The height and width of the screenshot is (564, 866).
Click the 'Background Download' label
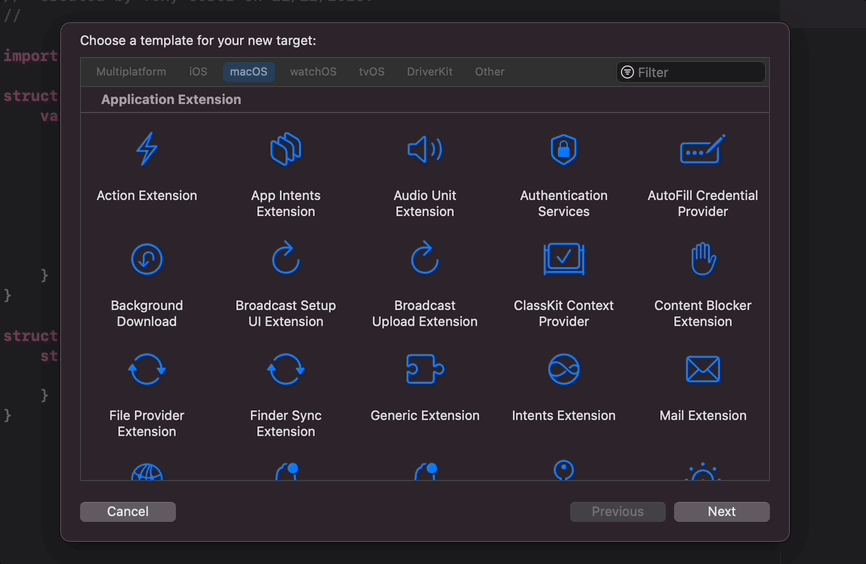pos(147,313)
